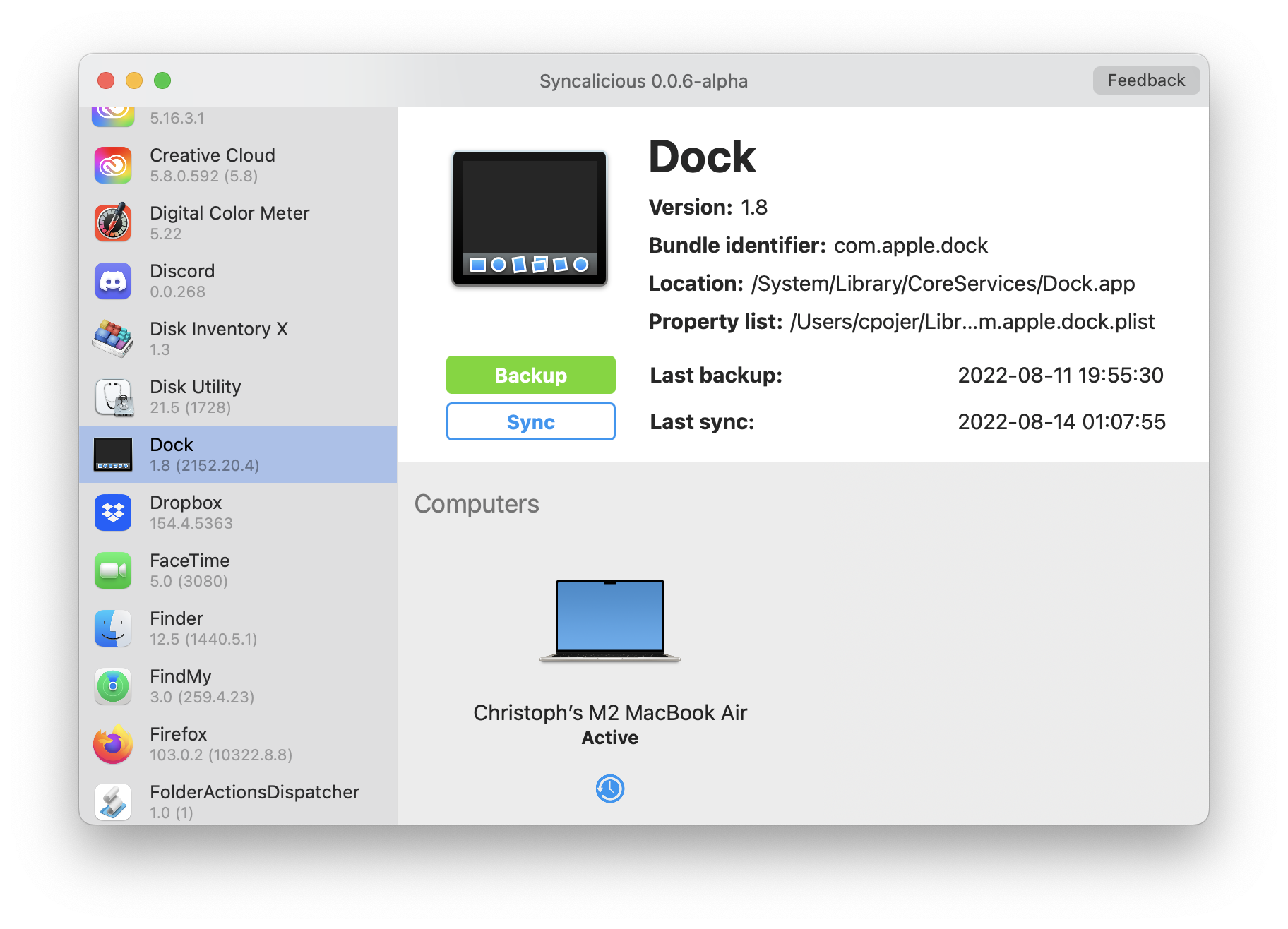
Task: Close the Syncalicious window
Action: (106, 80)
